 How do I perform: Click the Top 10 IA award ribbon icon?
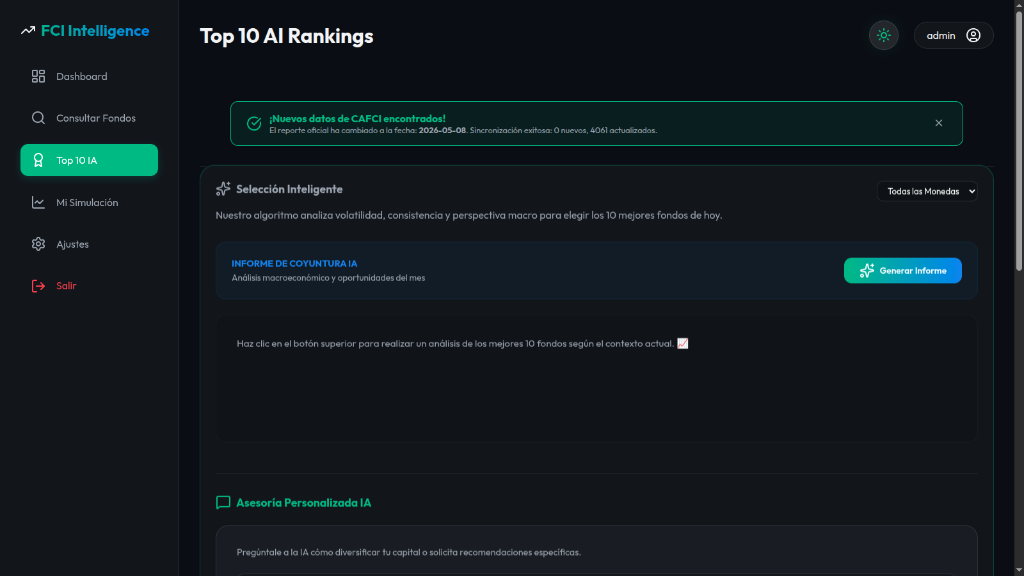pos(39,160)
